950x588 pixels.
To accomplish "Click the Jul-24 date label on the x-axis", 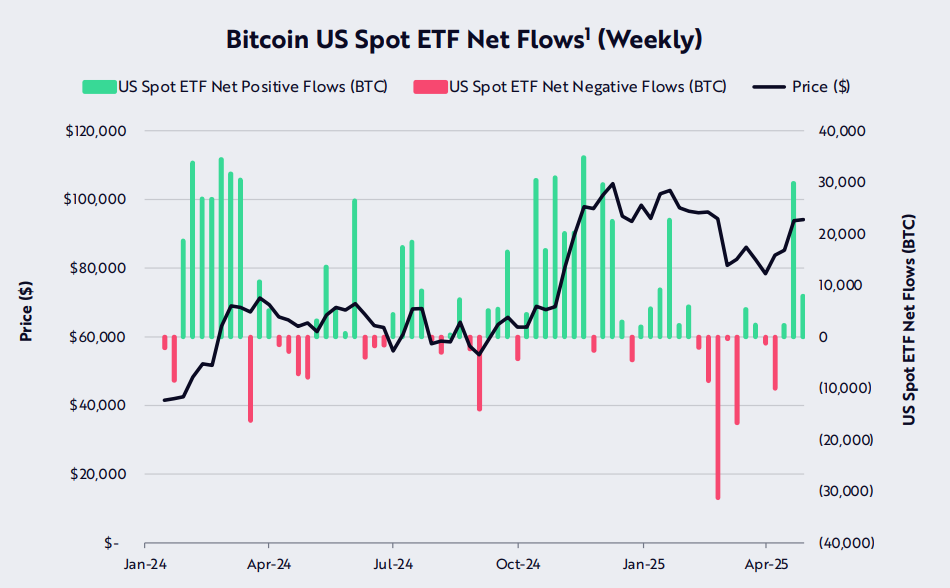I will click(393, 564).
